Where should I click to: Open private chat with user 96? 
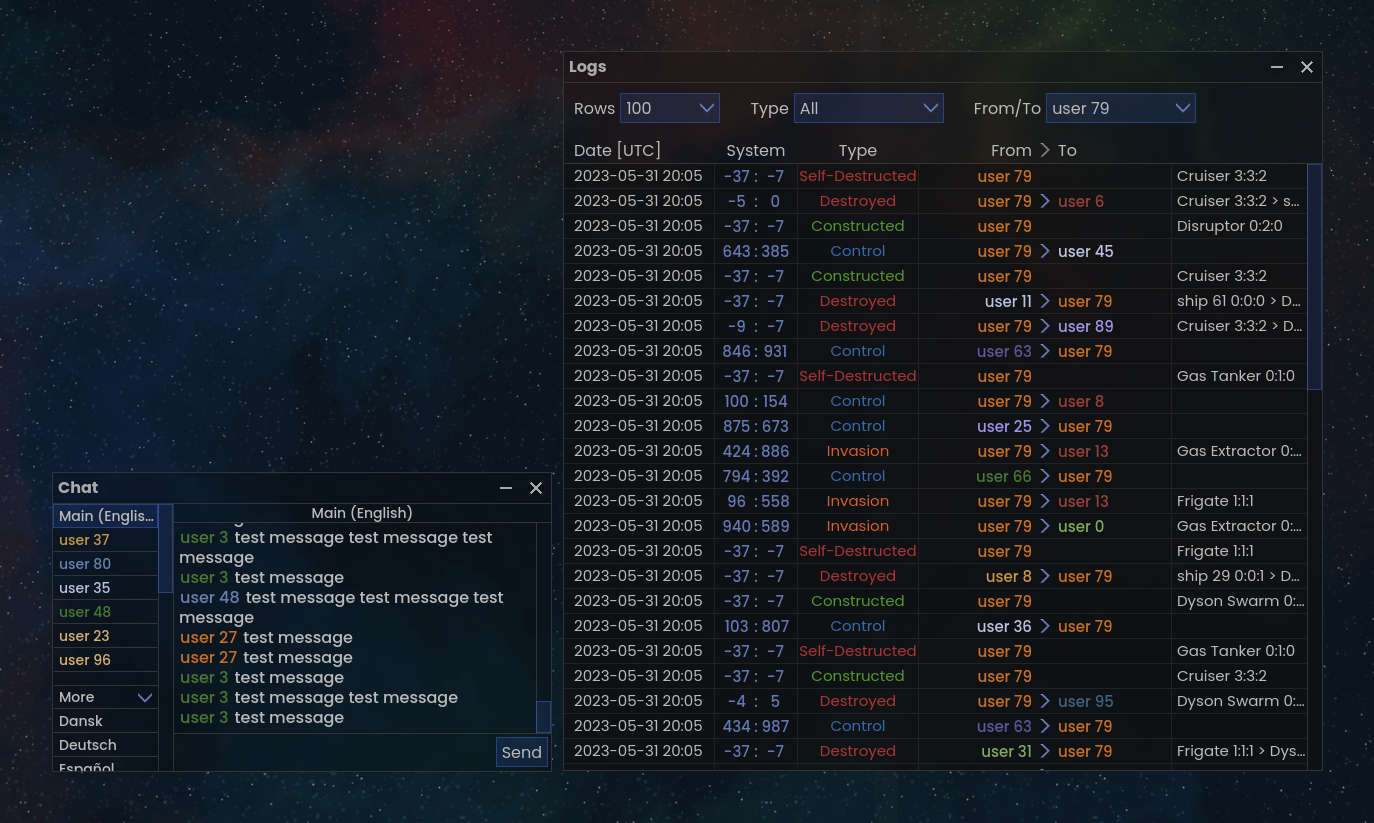106,660
